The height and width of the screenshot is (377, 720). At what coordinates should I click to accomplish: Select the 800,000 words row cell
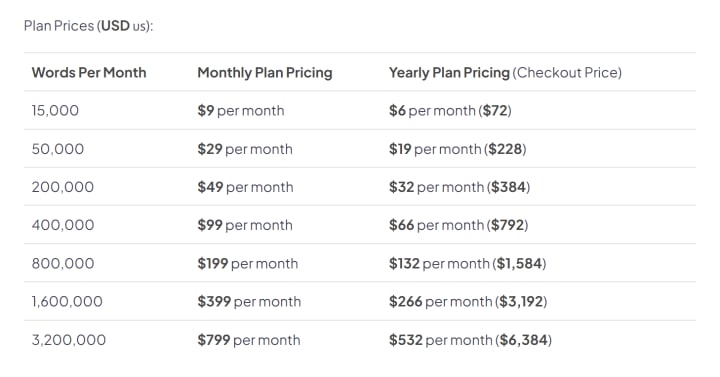point(63,264)
